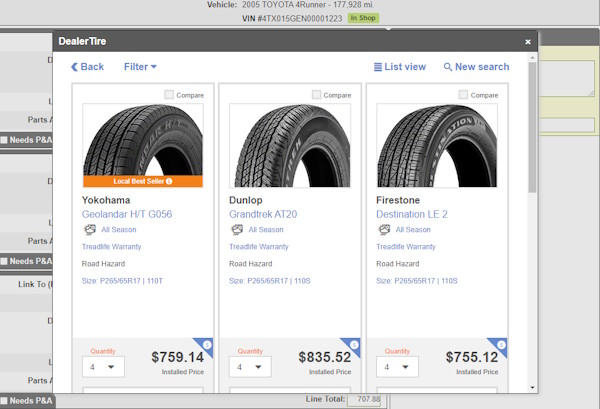
Task: Click the All Season icon for Dunlop
Action: click(x=236, y=229)
